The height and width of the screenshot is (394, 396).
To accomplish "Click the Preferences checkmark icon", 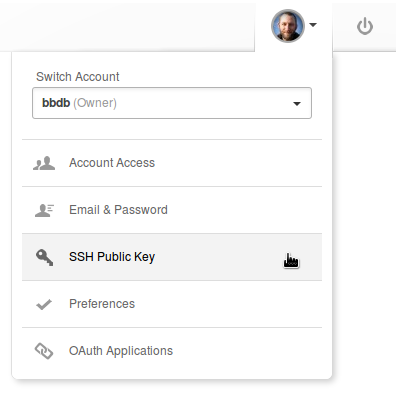I will [x=44, y=304].
